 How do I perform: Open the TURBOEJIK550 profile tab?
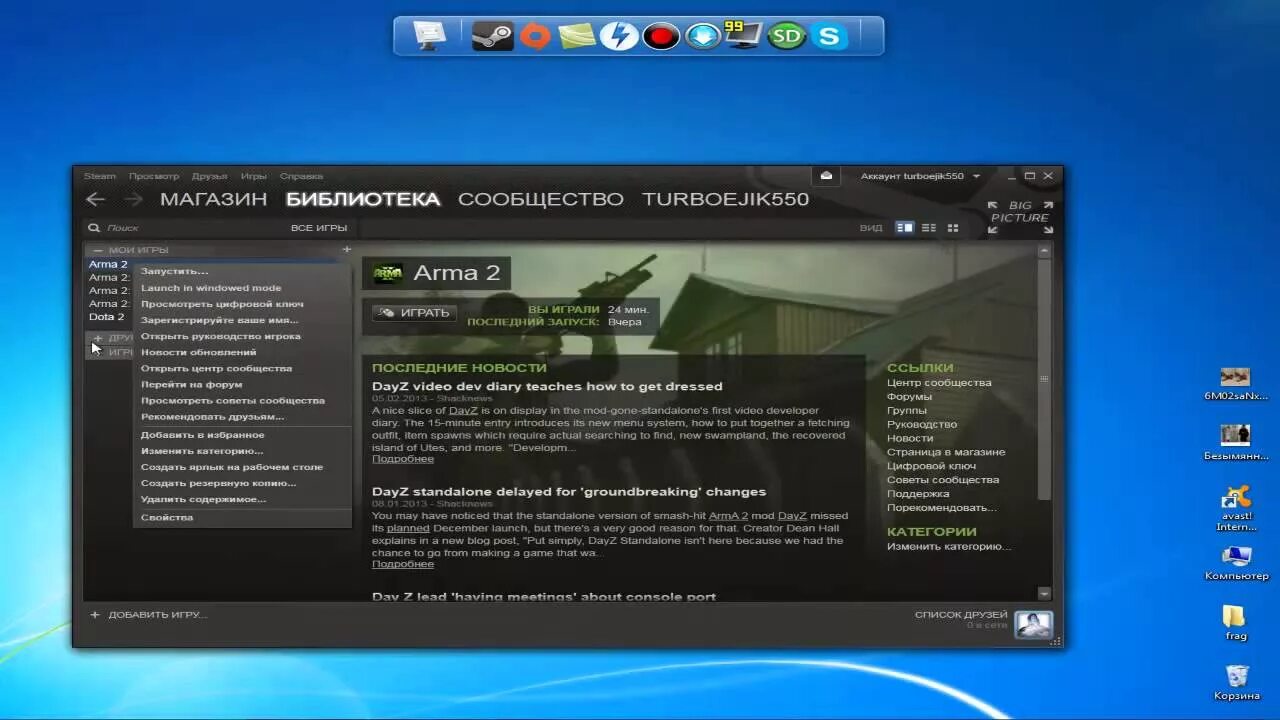click(725, 199)
